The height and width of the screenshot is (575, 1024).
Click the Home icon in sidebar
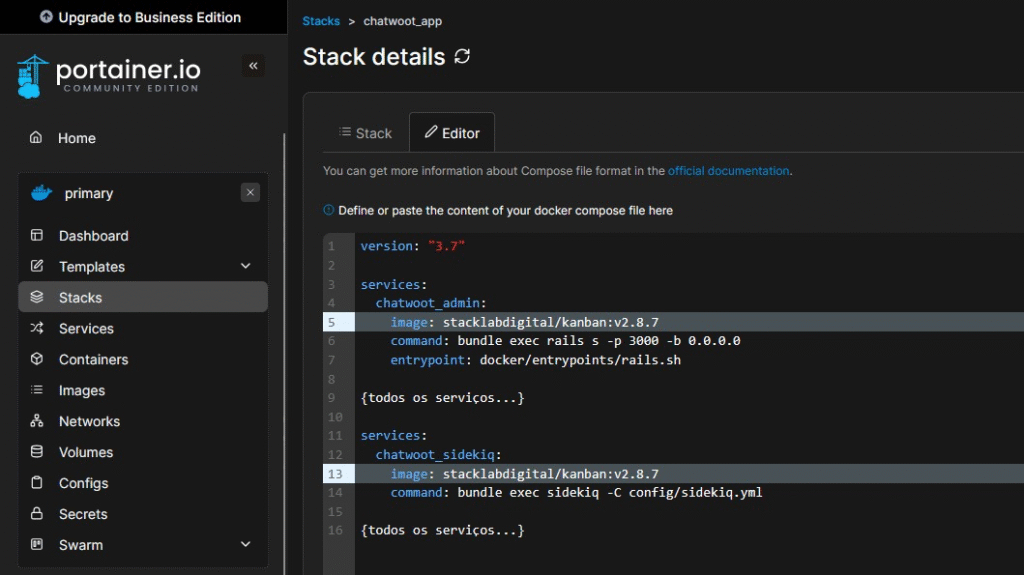(37, 138)
